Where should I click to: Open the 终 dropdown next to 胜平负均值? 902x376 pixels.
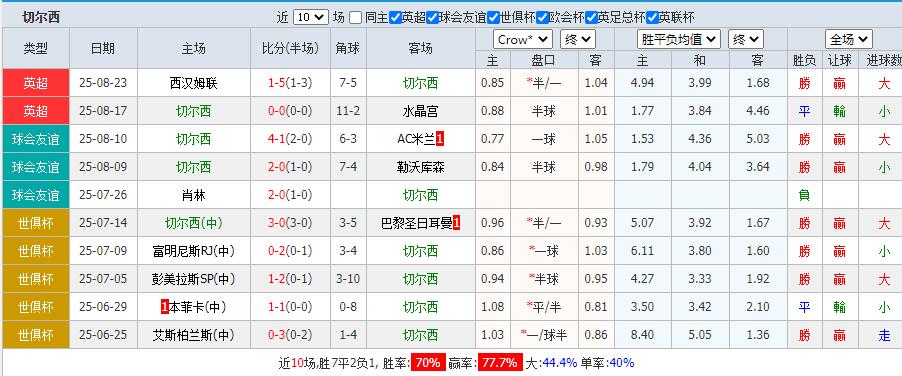(746, 40)
